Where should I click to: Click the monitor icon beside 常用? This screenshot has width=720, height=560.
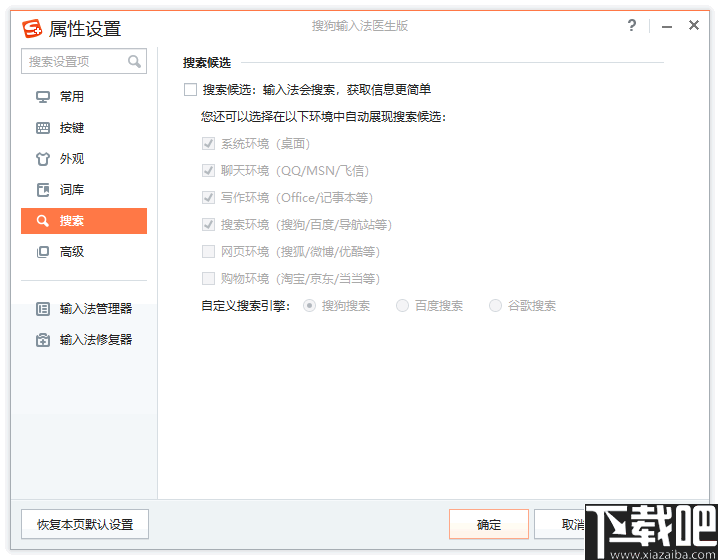click(x=43, y=97)
